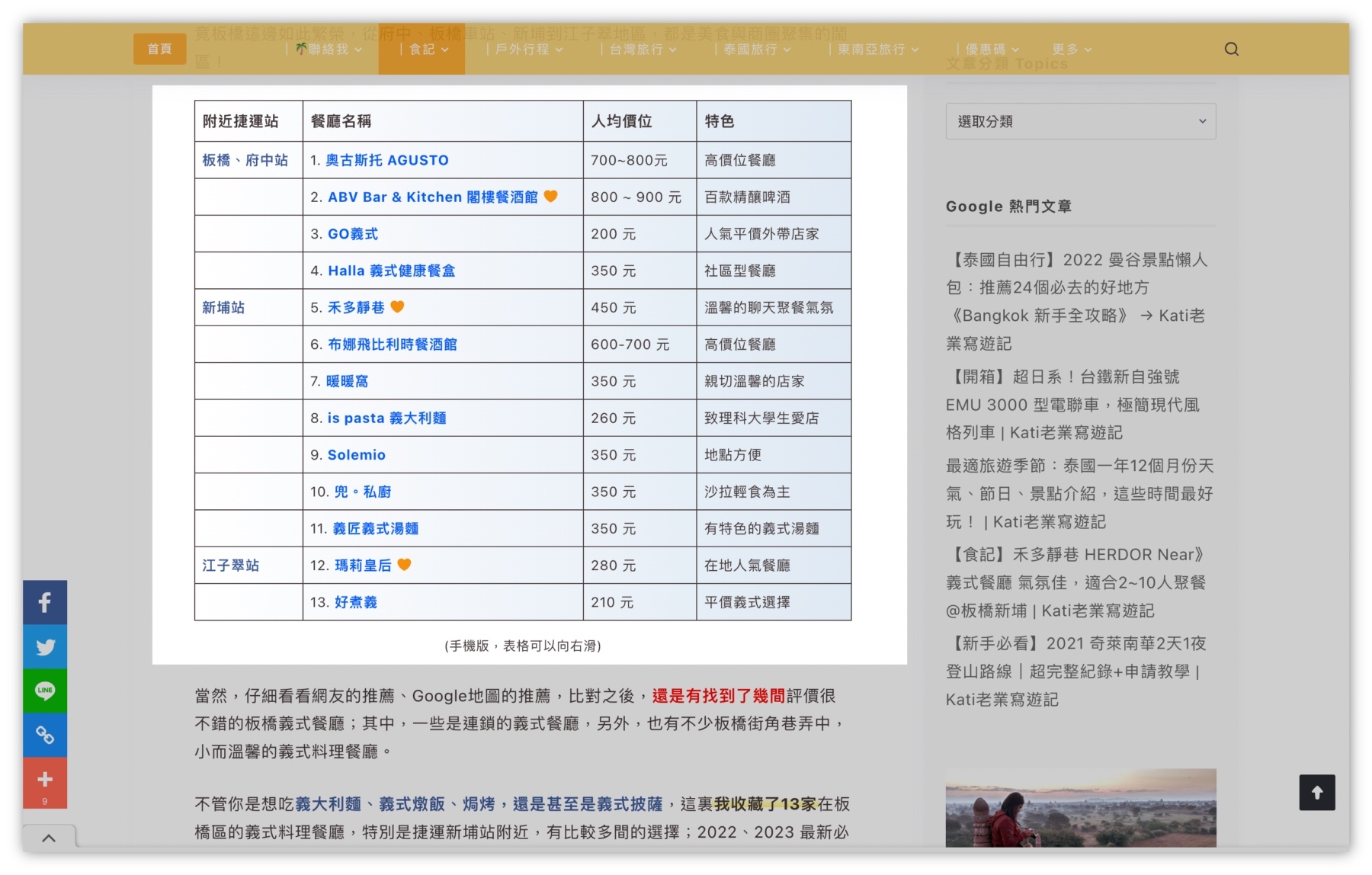Go to the 首頁 home page
The height and width of the screenshot is (875, 1372).
[159, 50]
